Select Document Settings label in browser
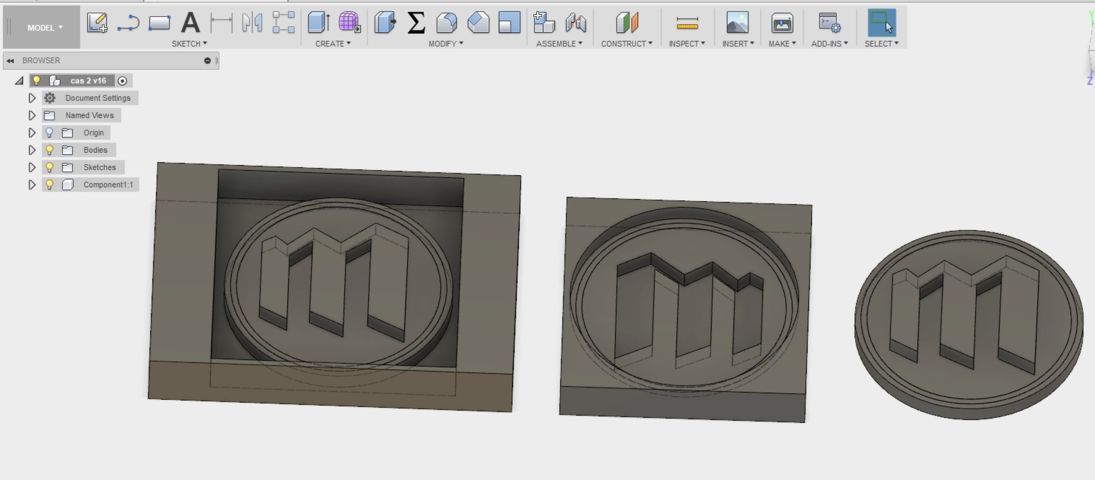 pyautogui.click(x=98, y=98)
